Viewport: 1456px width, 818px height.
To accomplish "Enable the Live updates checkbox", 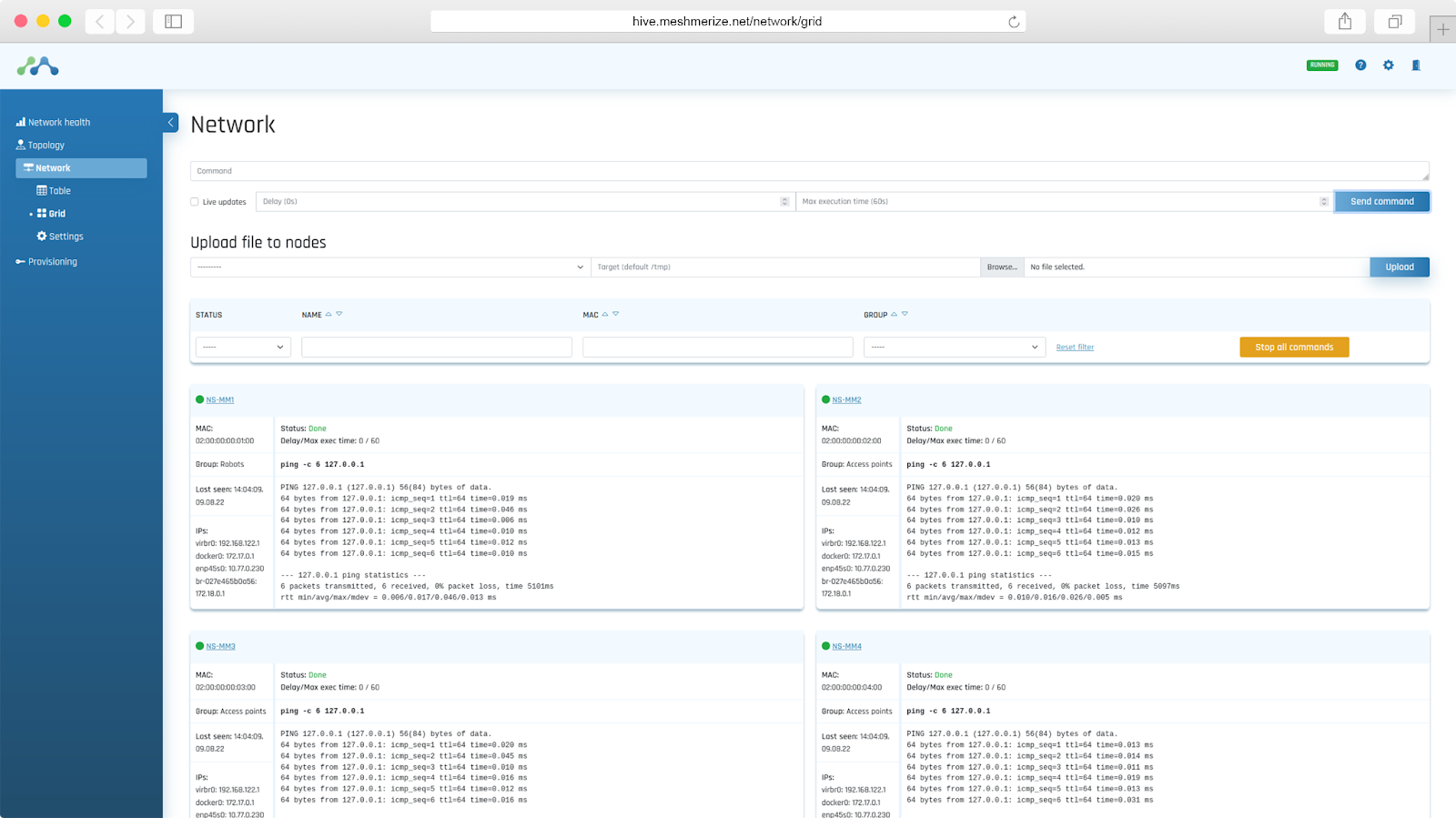I will coord(195,202).
